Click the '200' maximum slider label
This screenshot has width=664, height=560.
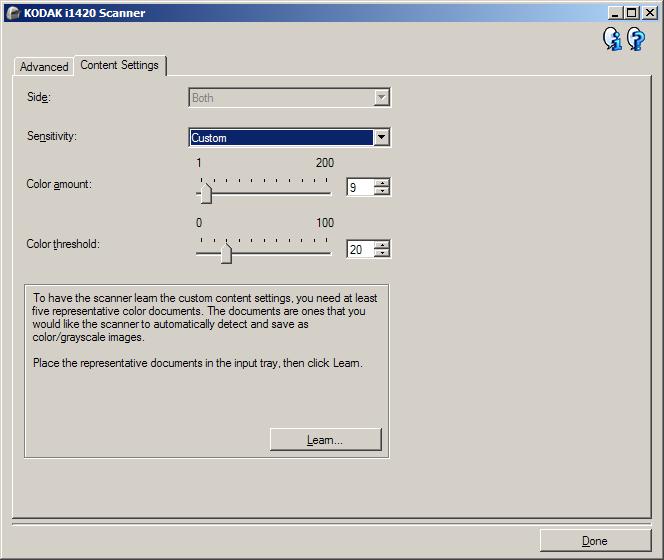tap(325, 163)
